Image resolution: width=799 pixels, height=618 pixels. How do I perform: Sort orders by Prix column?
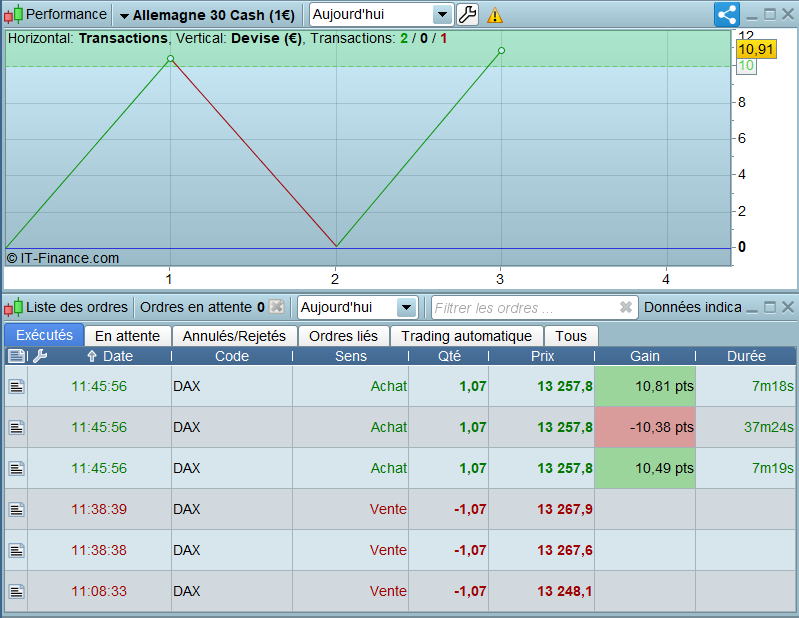(x=542, y=356)
